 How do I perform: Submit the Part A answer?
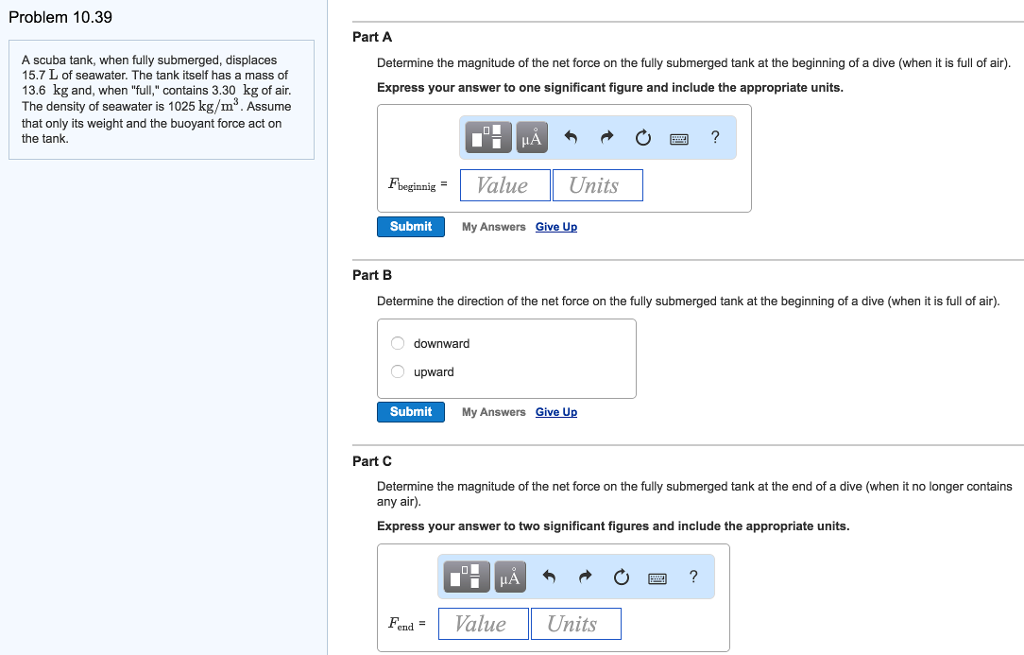tap(411, 227)
